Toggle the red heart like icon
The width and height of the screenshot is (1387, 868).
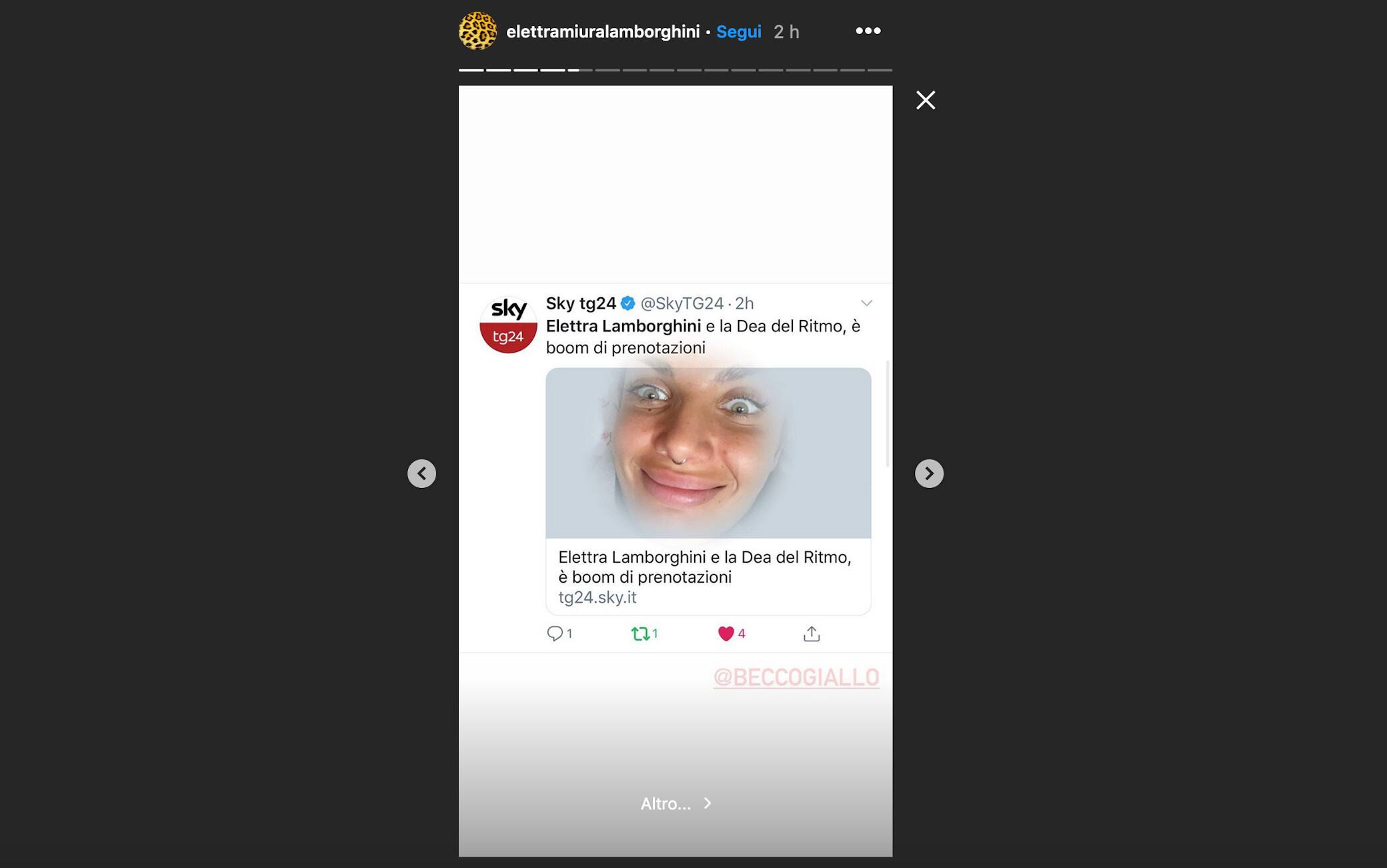point(726,633)
